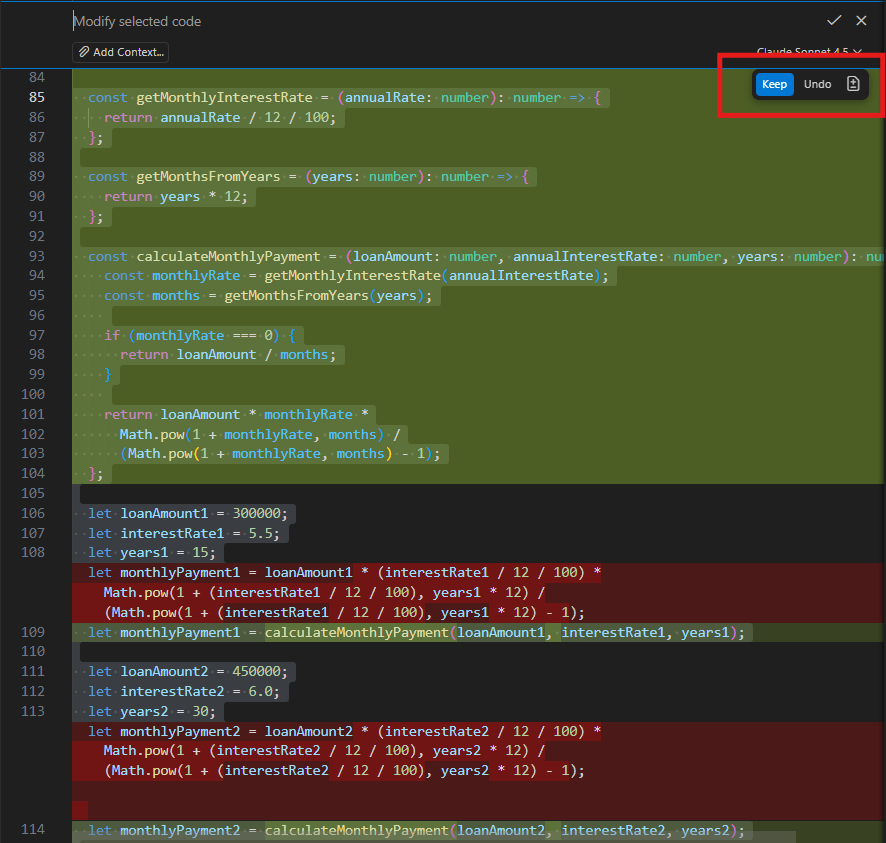Click 'let interestRate1 = 5.5;' line

[184, 533]
